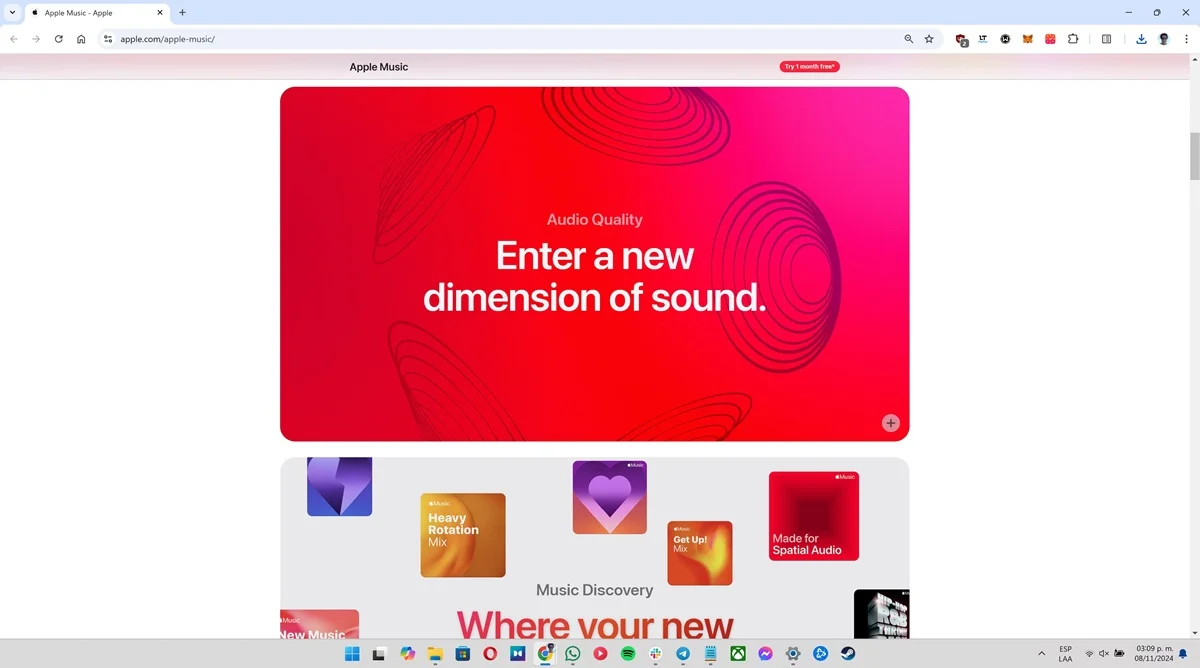The width and height of the screenshot is (1200, 668).
Task: Open the Windows Start menu
Action: [352, 654]
